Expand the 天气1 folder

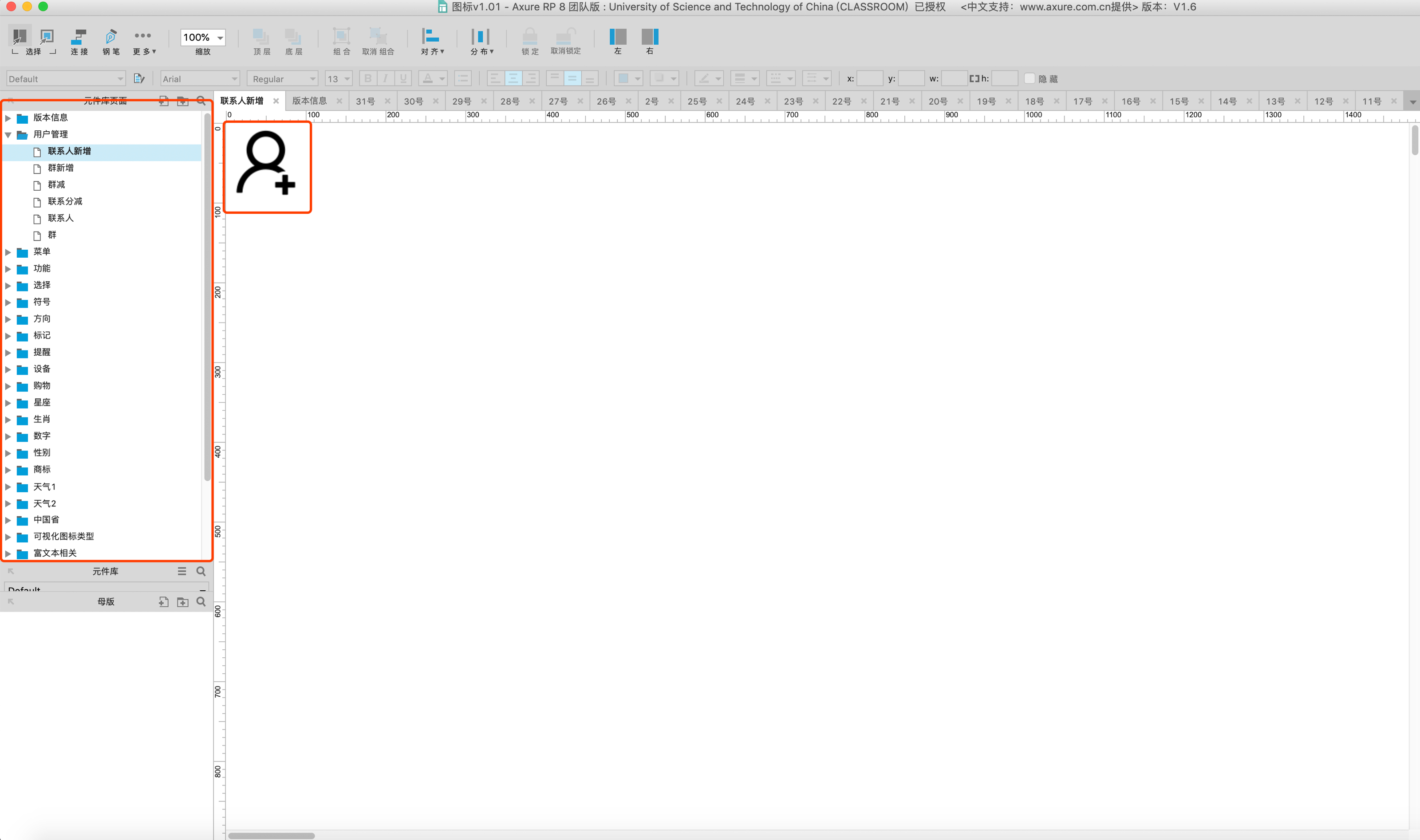point(8,487)
